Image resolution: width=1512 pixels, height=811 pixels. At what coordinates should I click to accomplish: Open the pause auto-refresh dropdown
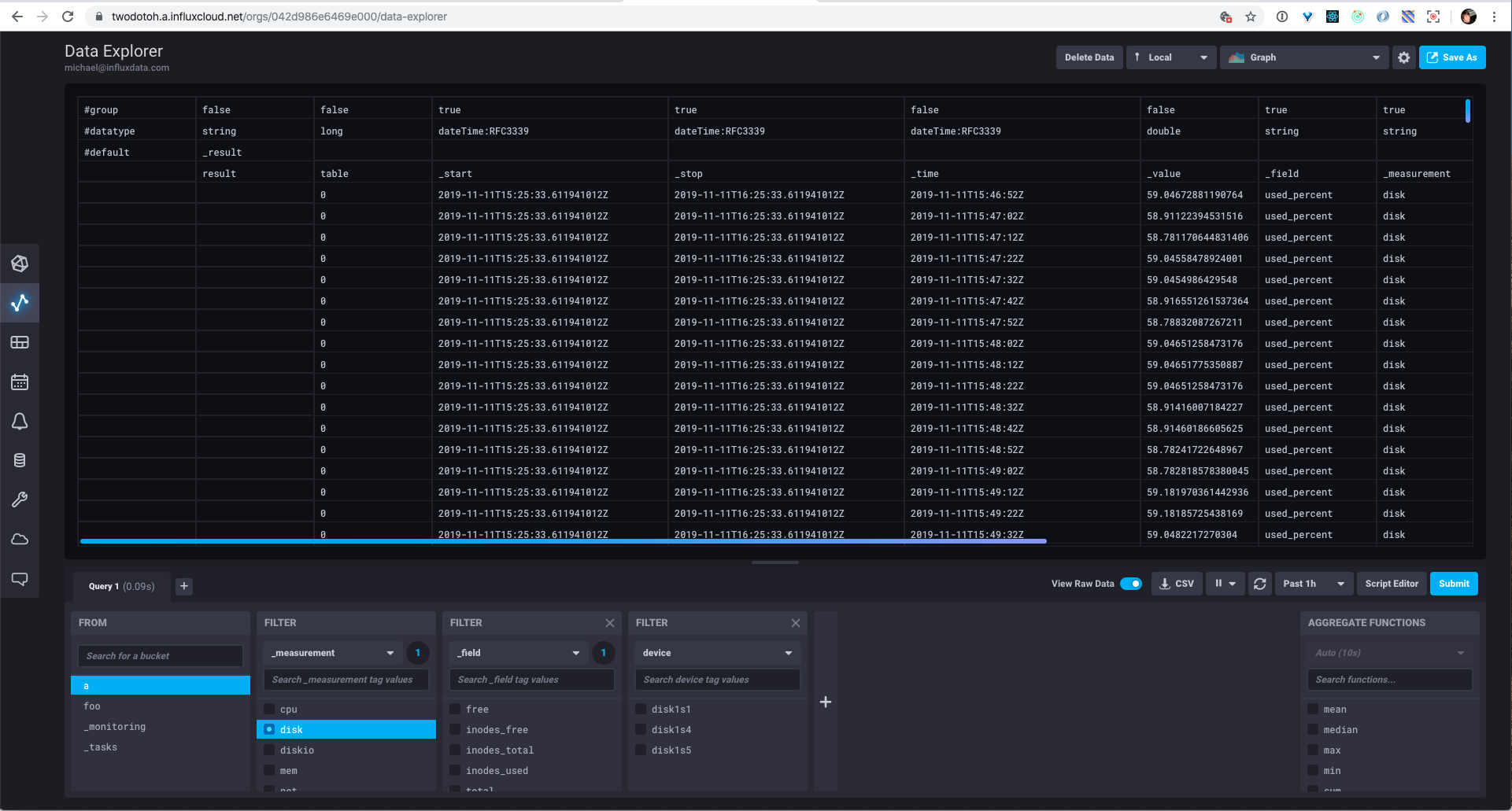[1225, 584]
